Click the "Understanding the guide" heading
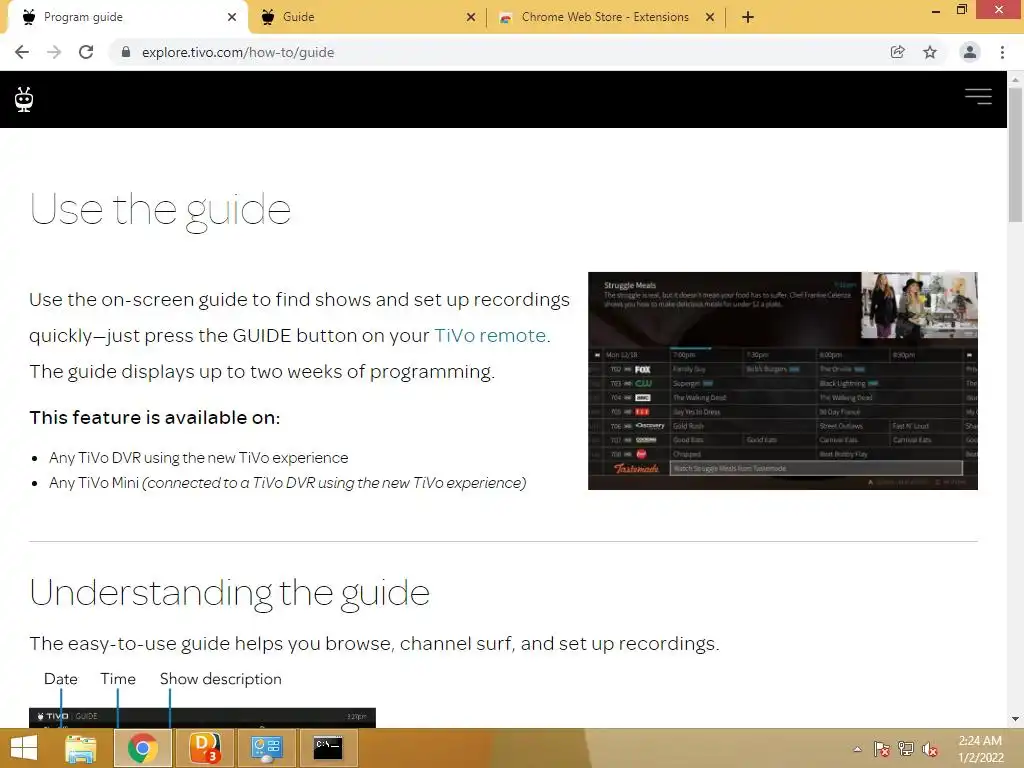The height and width of the screenshot is (768, 1024). tap(229, 593)
